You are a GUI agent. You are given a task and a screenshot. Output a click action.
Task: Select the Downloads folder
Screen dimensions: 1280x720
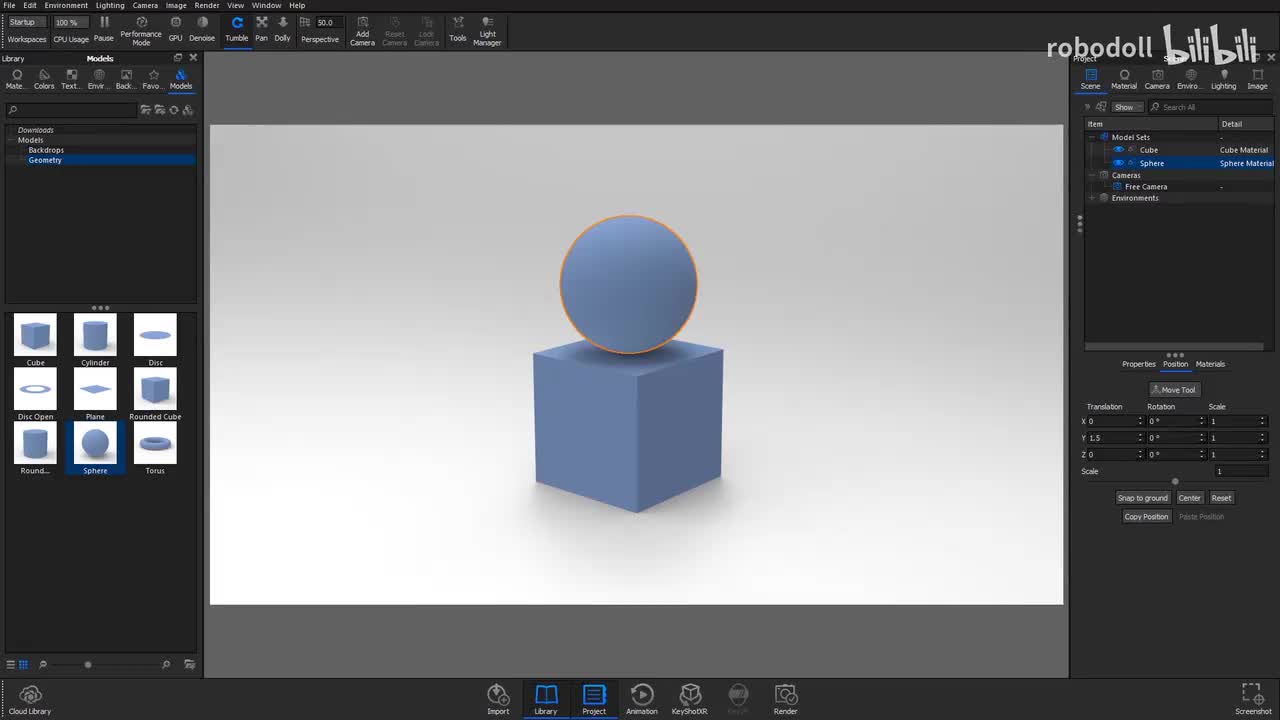click(36, 130)
